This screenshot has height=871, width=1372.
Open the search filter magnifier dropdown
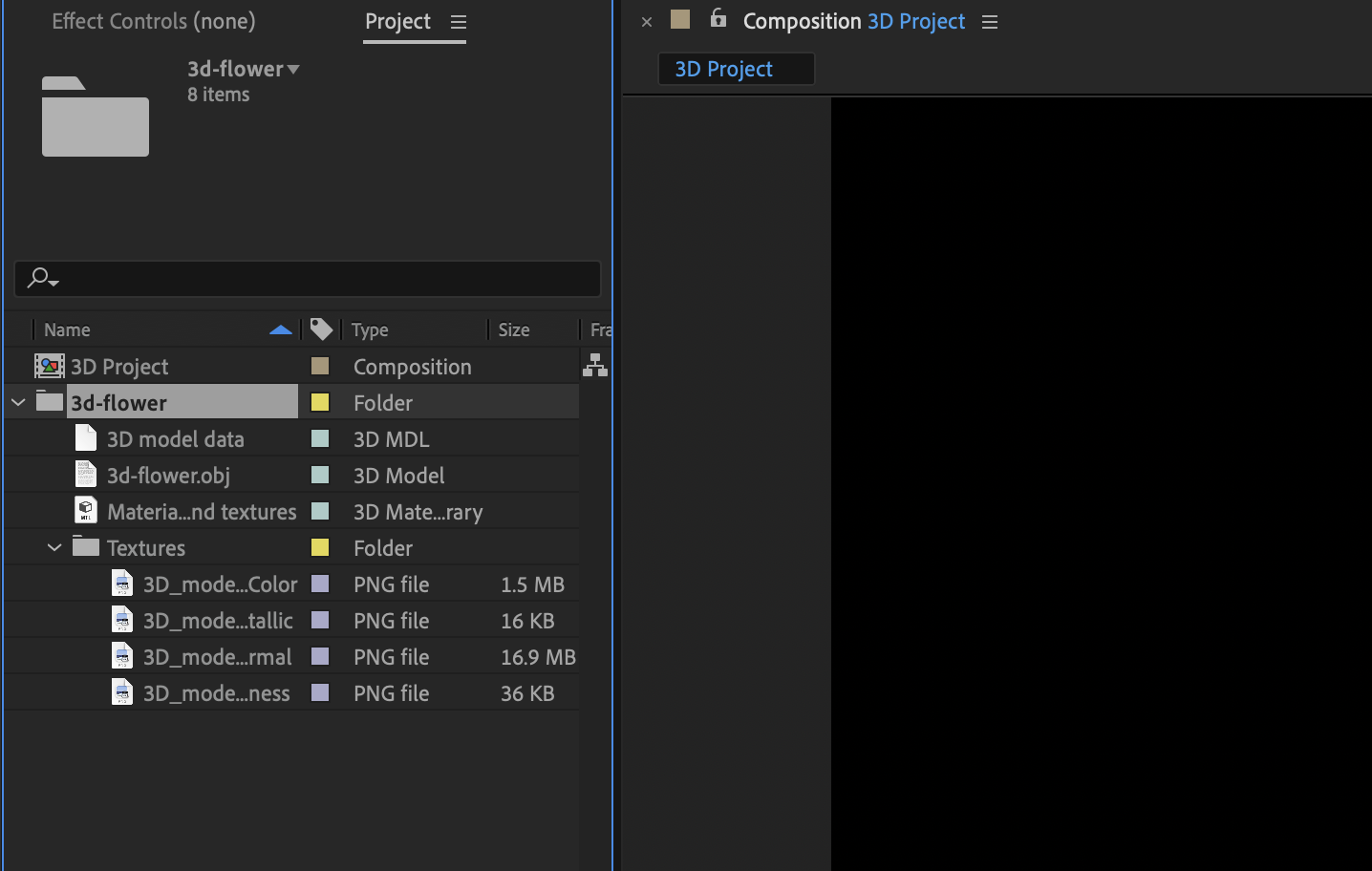tap(43, 278)
